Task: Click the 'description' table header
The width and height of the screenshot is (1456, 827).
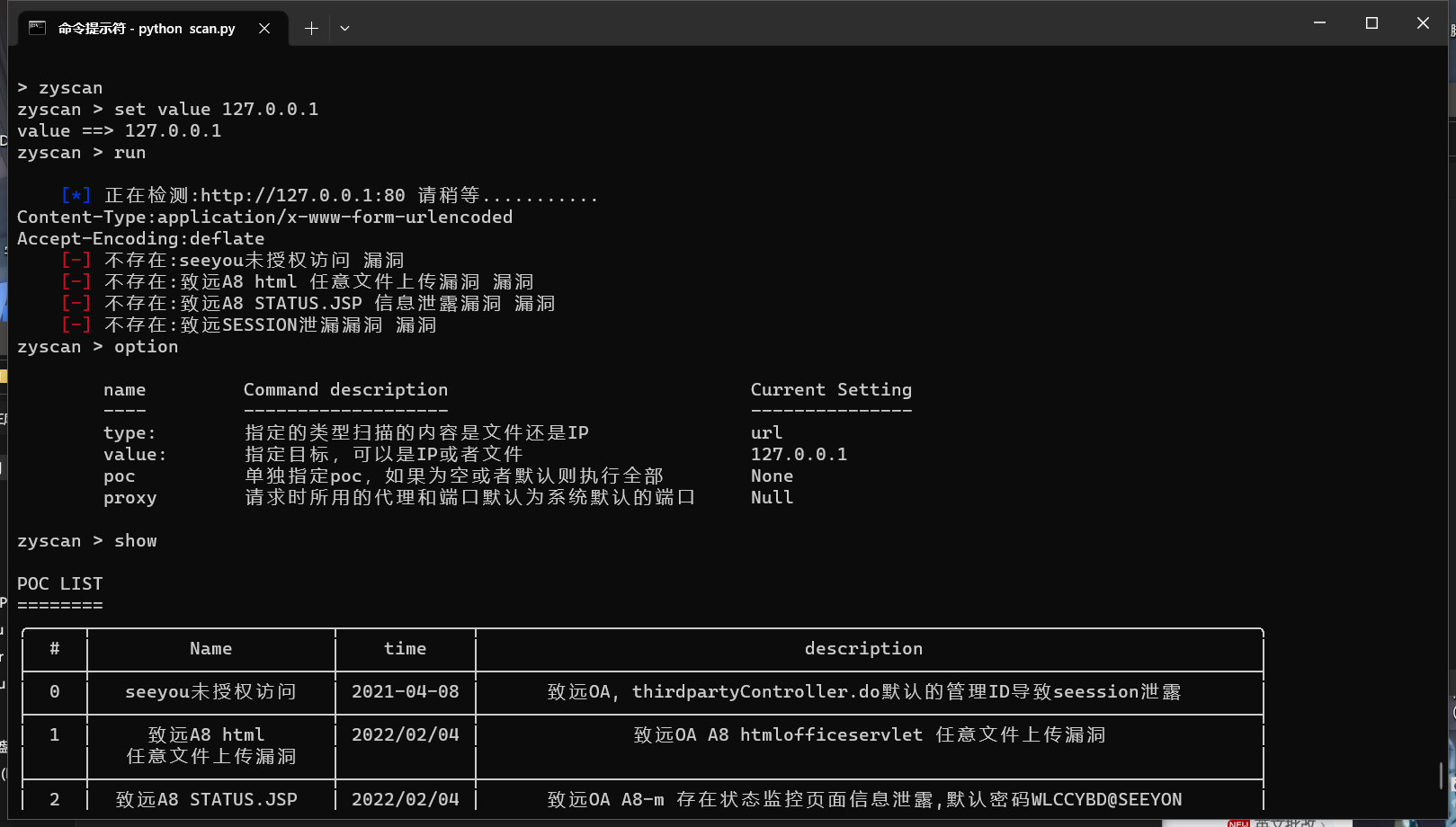Action: point(863,649)
